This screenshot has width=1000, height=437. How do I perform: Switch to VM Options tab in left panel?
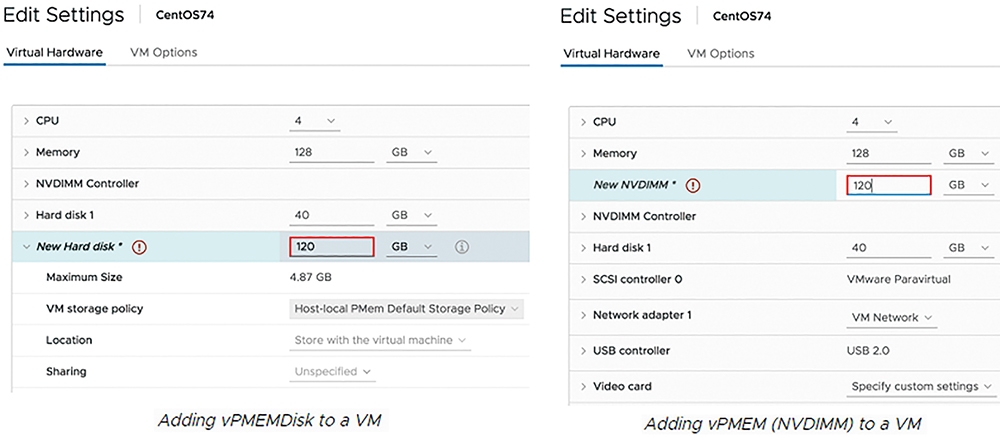(163, 52)
